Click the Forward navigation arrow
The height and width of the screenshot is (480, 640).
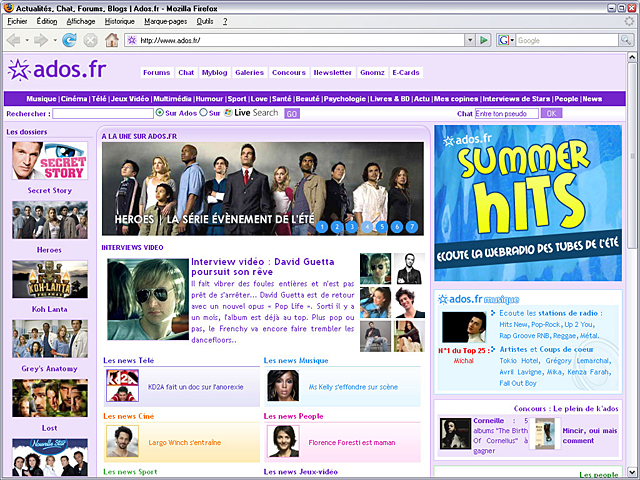(41, 40)
